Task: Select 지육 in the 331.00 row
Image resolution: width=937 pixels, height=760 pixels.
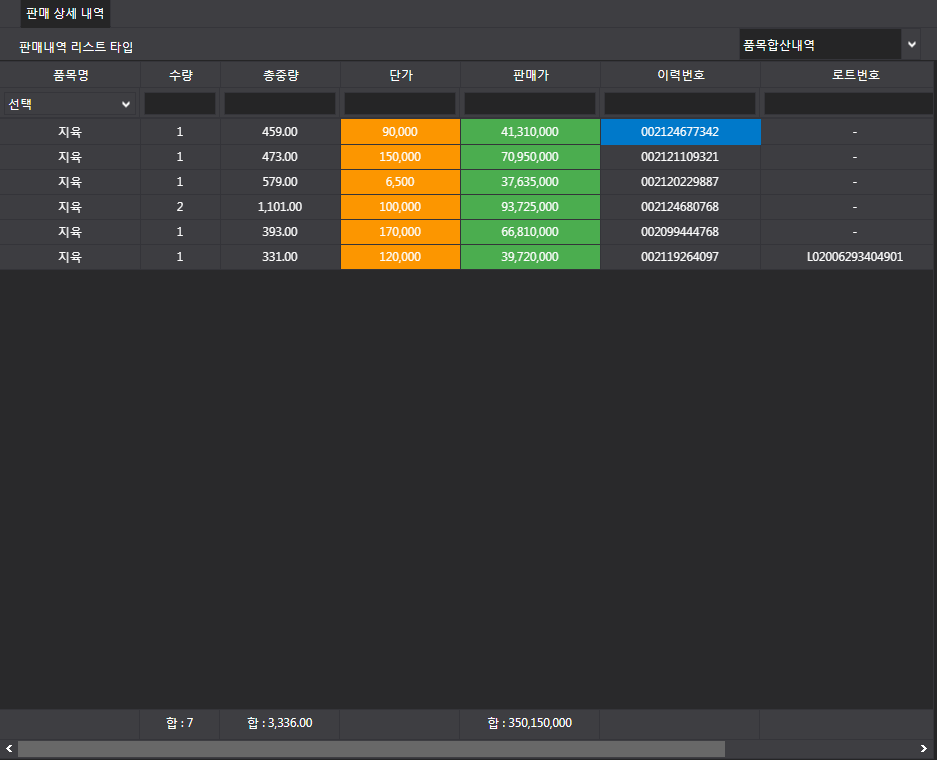Action: click(x=70, y=257)
